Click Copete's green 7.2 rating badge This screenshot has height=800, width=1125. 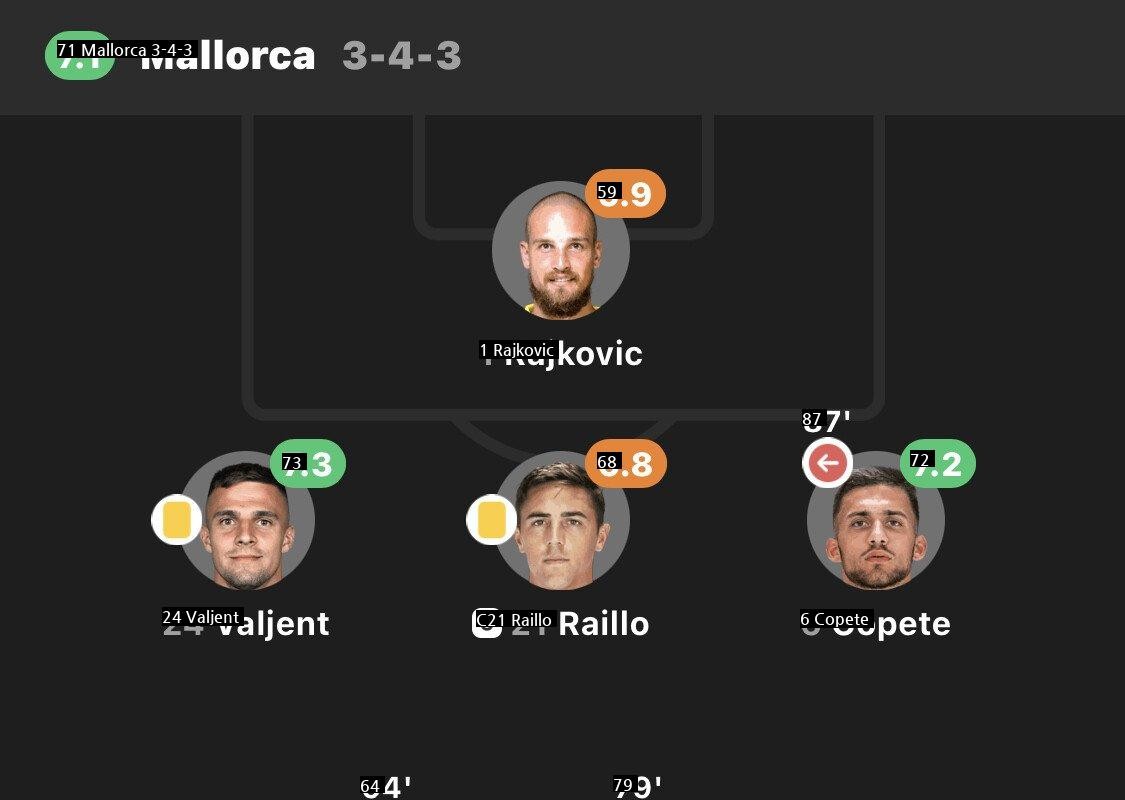tap(937, 464)
